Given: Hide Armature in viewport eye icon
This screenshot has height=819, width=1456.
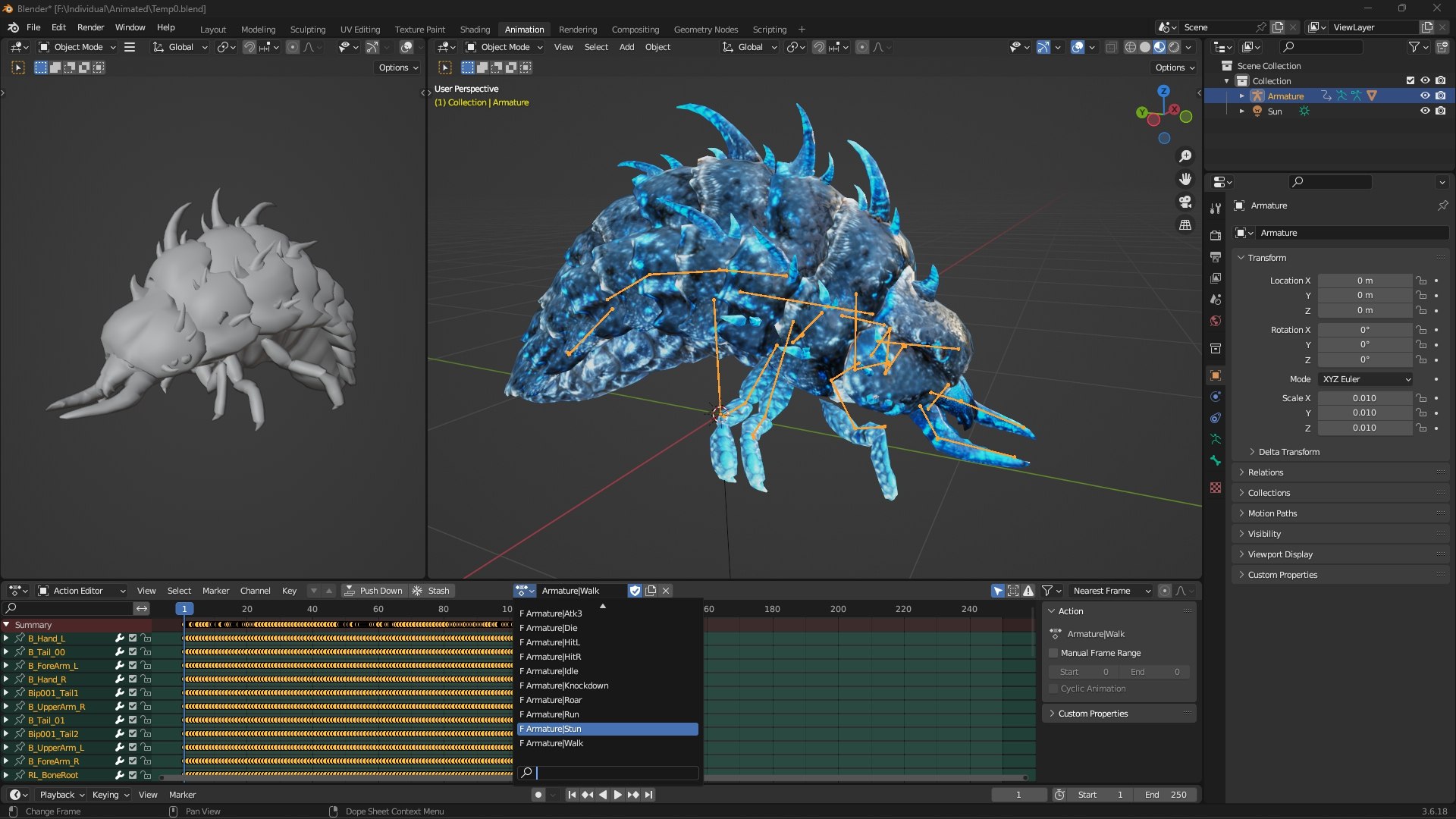Looking at the screenshot, I should coord(1425,96).
